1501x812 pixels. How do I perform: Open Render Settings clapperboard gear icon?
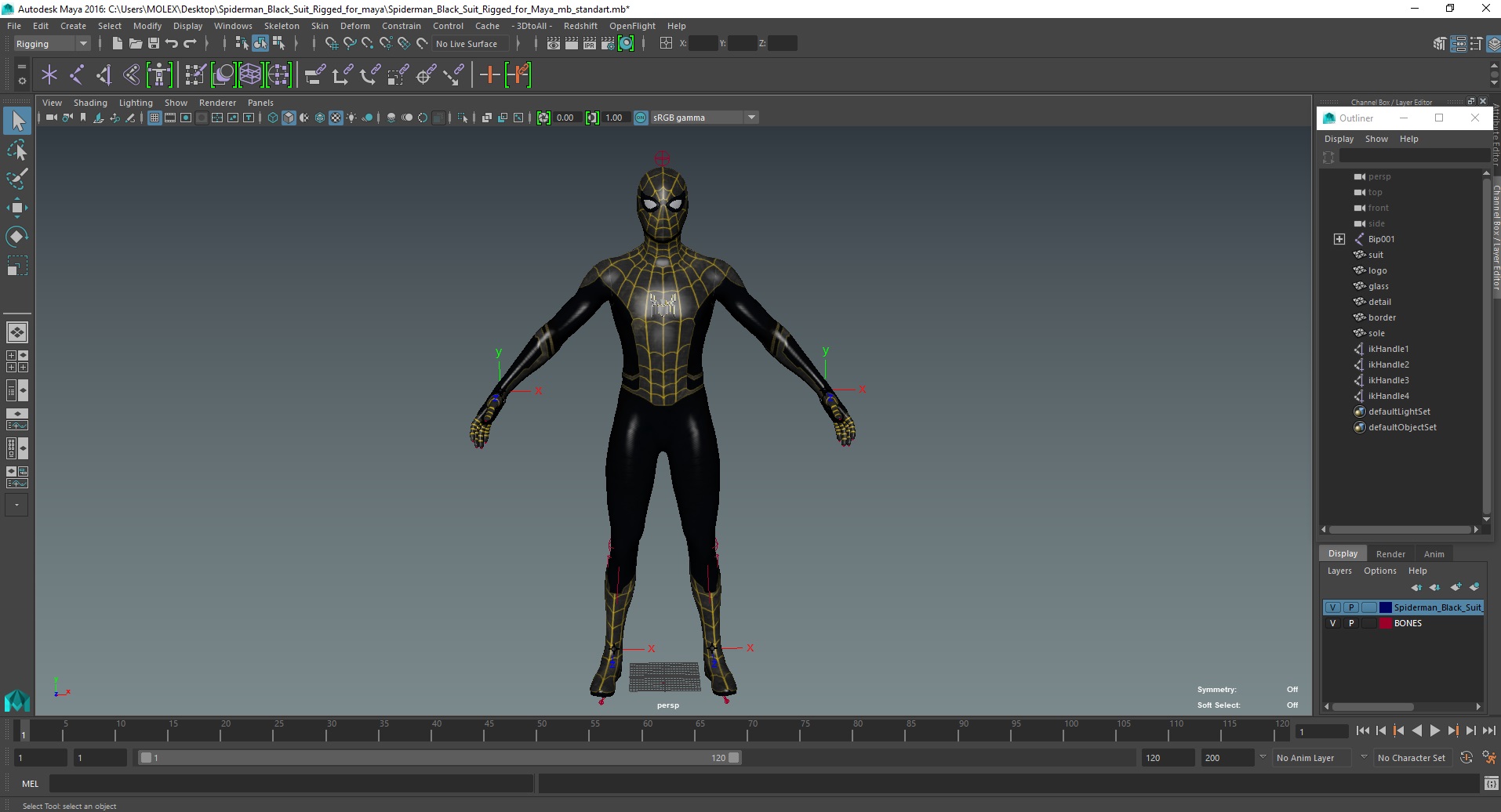tap(608, 44)
